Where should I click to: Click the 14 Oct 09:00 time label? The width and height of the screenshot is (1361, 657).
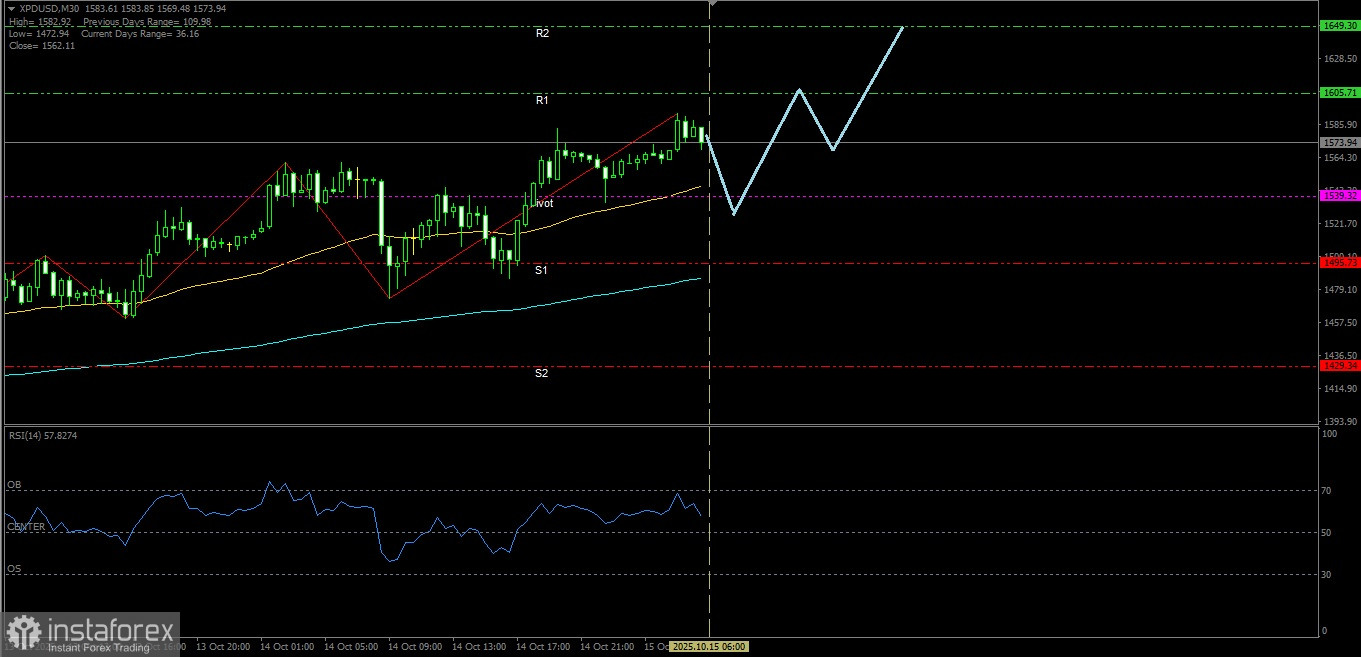[415, 647]
